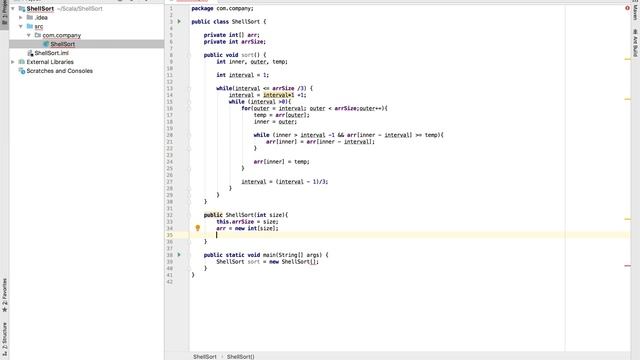Click 'arr = new int[size];' on line 34
The image size is (640, 360).
pos(247,228)
